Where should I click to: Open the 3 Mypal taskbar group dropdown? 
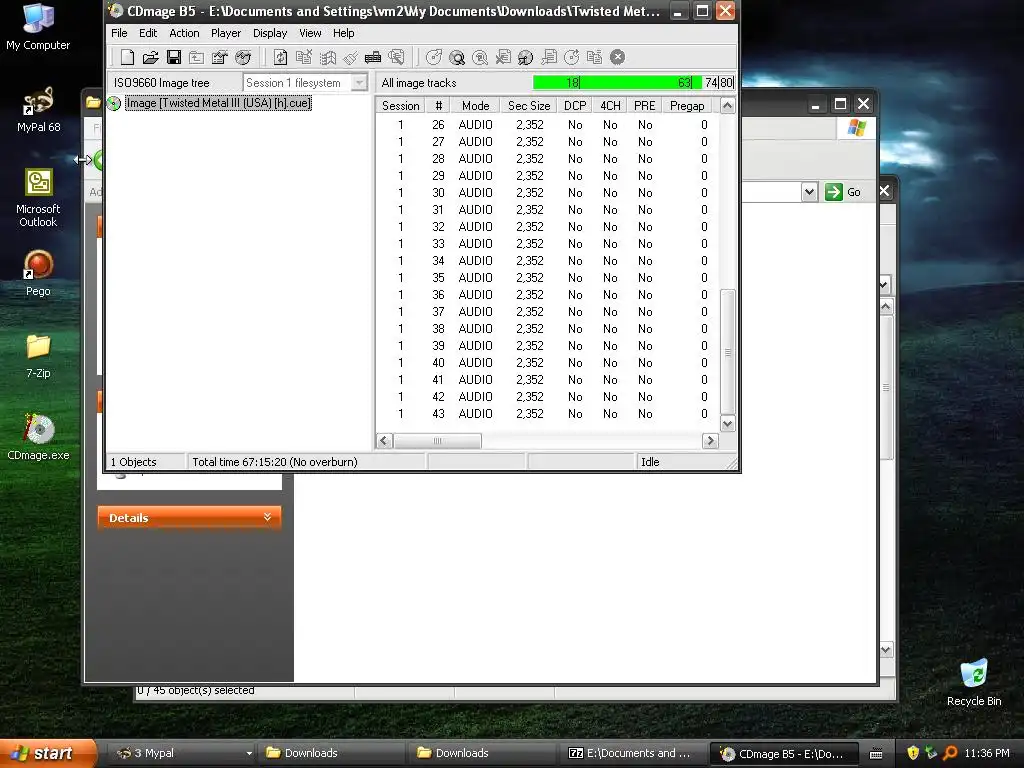point(249,754)
